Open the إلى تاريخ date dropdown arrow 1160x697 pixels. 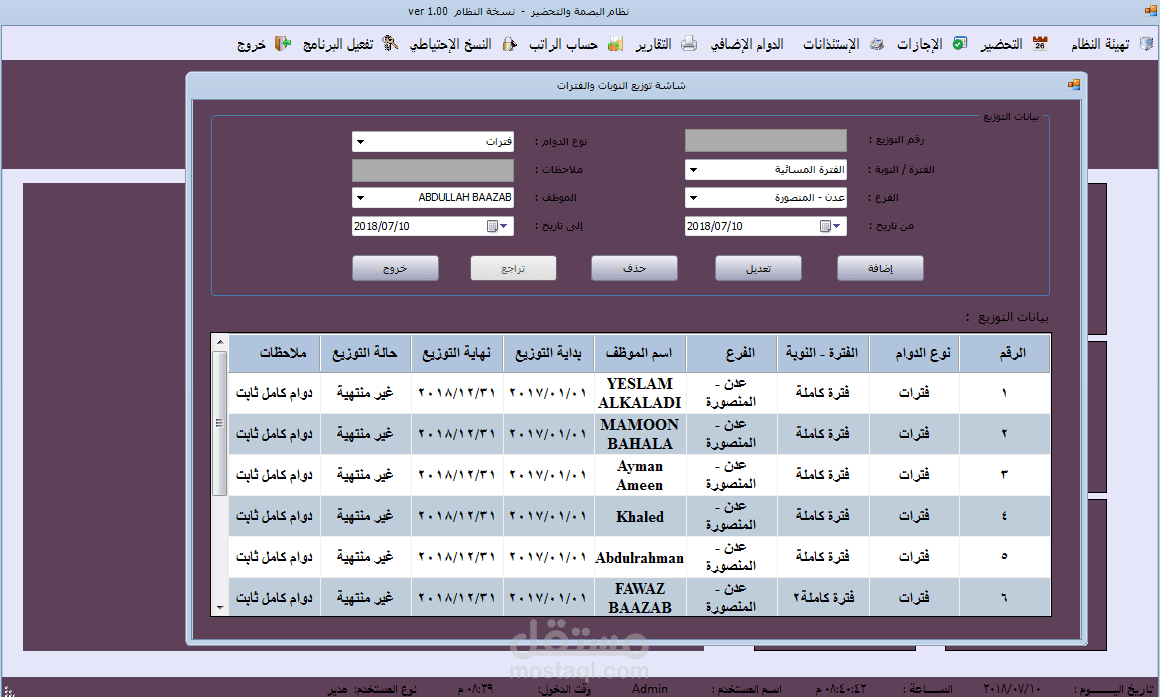(x=504, y=226)
